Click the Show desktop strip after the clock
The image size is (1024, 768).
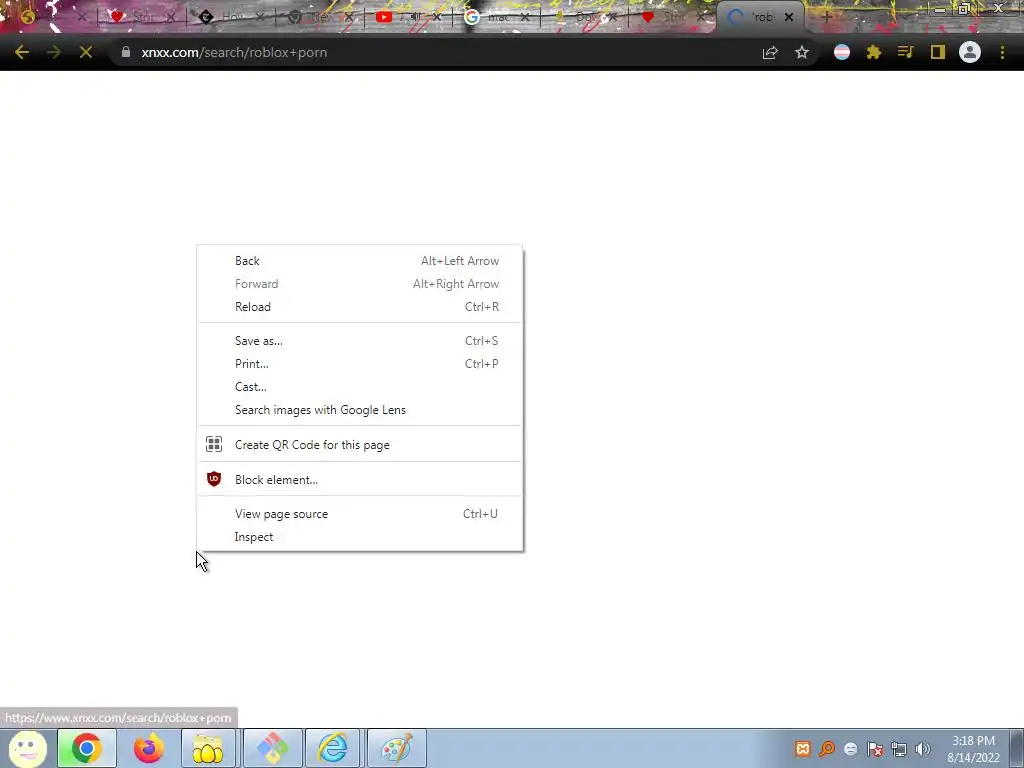tap(1016, 748)
